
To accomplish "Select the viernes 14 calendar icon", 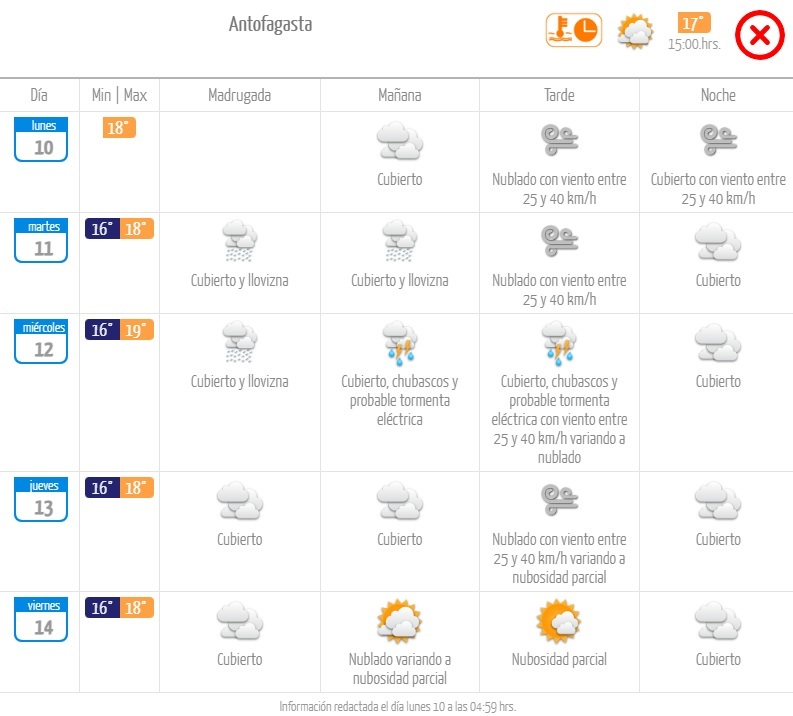I will (x=41, y=619).
